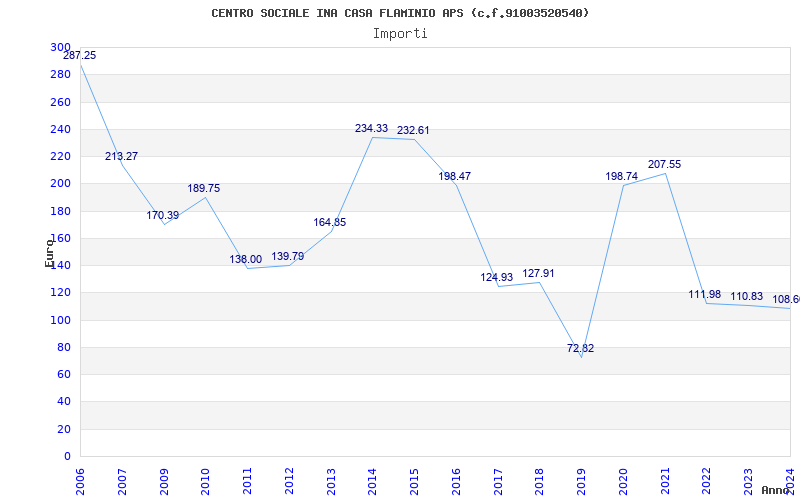Click y-axis tick value 20
Image resolution: width=800 pixels, height=500 pixels.
[x=63, y=429]
